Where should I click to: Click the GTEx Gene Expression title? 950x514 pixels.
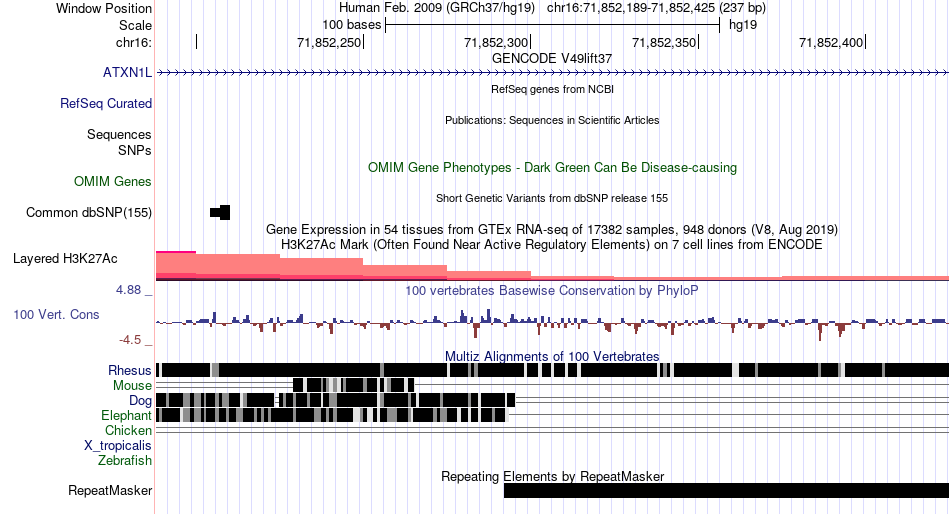pyautogui.click(x=552, y=230)
